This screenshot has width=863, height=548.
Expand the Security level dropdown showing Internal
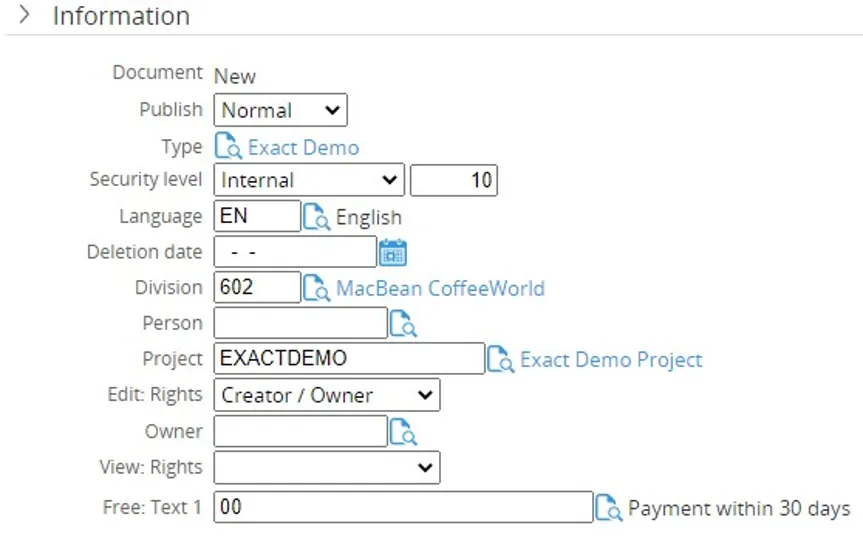click(x=309, y=181)
